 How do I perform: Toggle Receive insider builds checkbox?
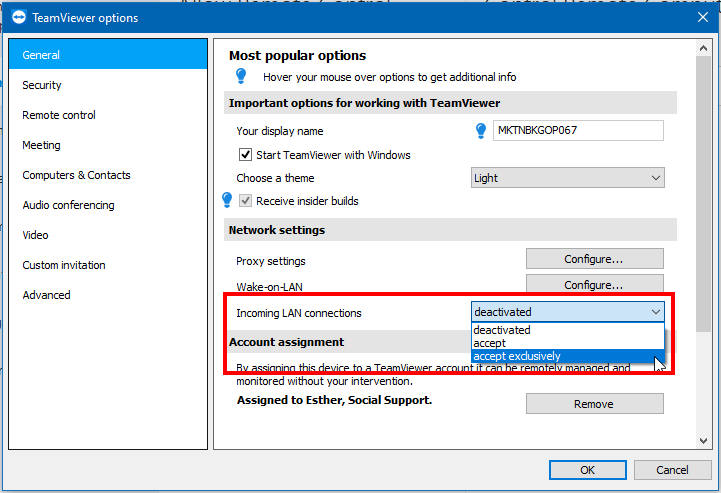(245, 201)
